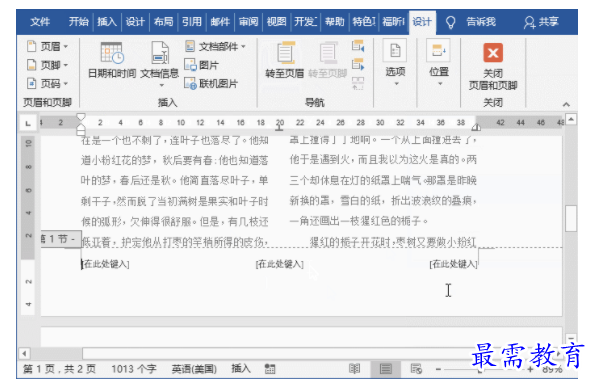593x387 pixels.
Task: Click the 共享 share button
Action: pyautogui.click(x=541, y=22)
